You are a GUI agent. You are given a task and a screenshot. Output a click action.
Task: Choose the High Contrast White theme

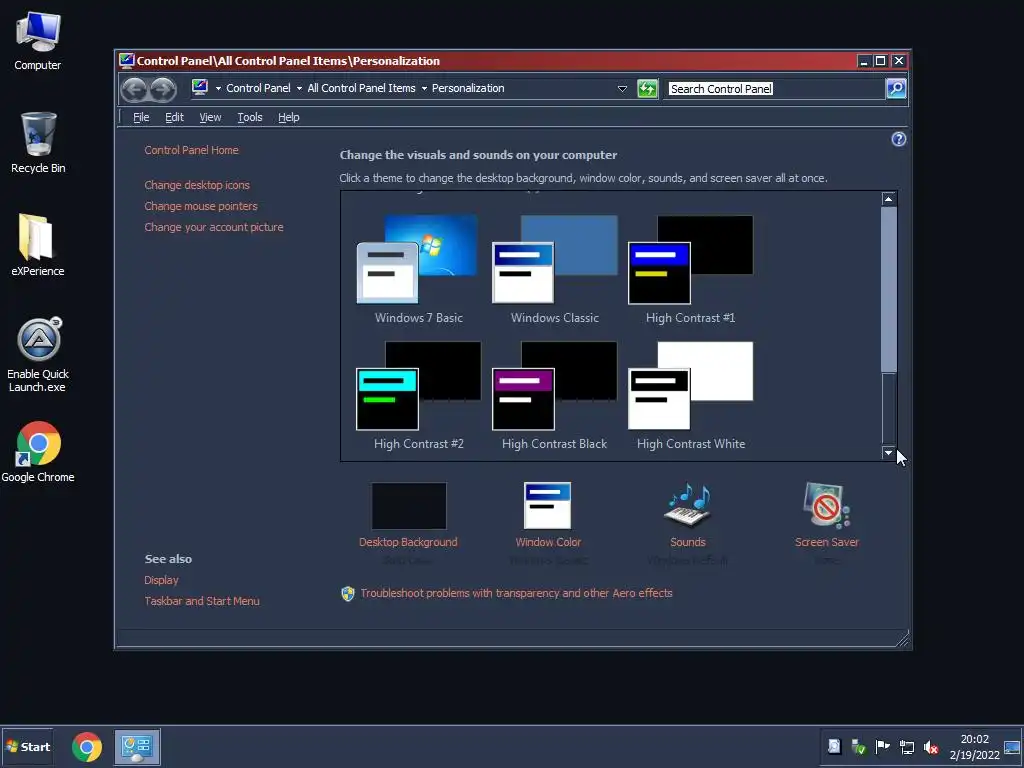pos(690,395)
